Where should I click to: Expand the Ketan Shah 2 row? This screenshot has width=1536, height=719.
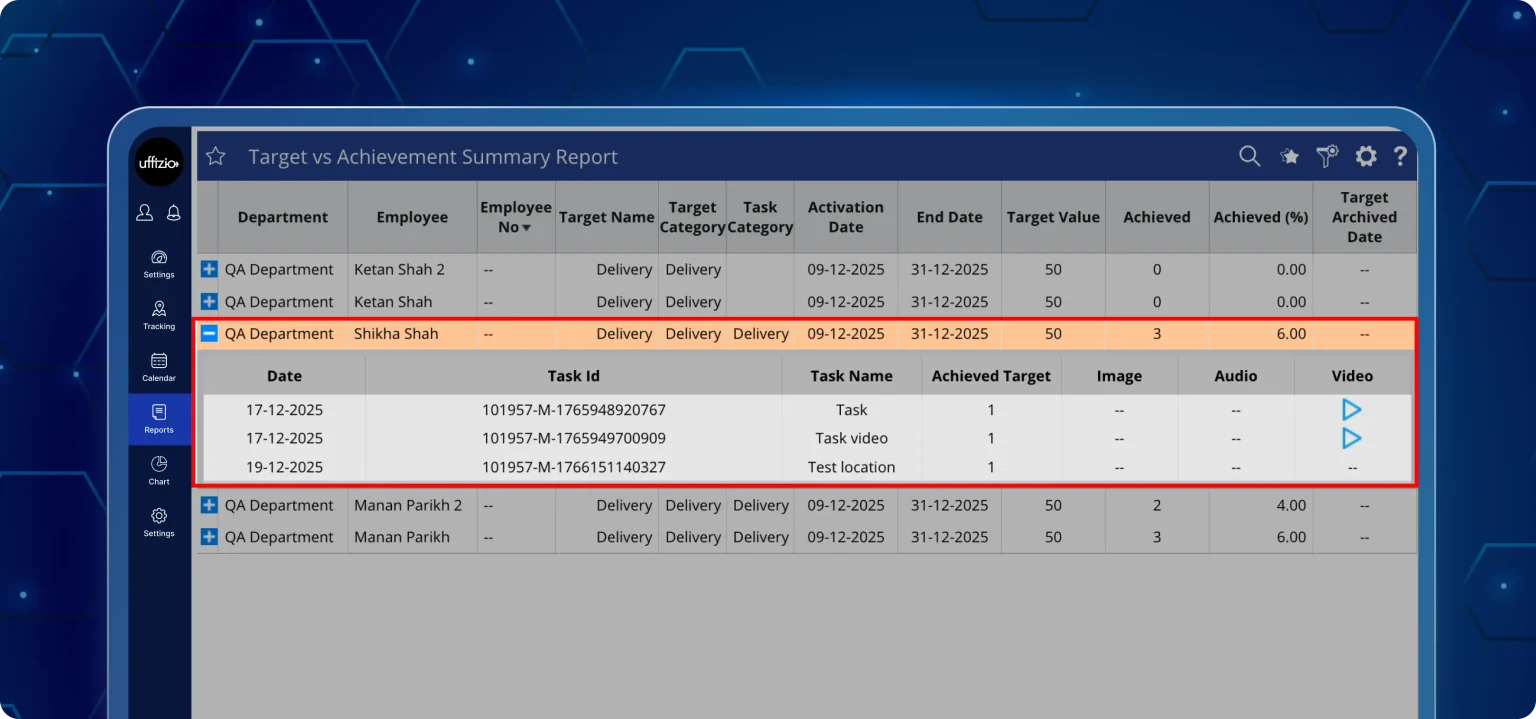tap(209, 269)
